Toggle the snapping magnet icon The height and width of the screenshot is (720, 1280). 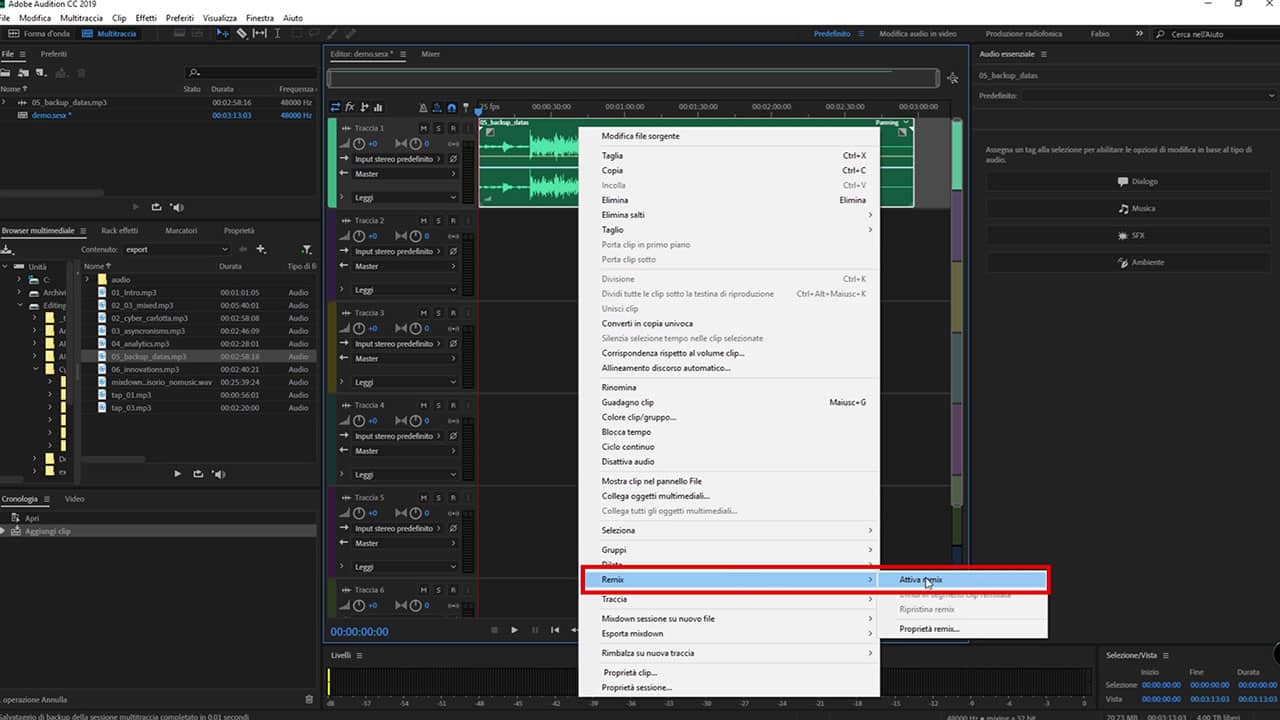click(451, 108)
